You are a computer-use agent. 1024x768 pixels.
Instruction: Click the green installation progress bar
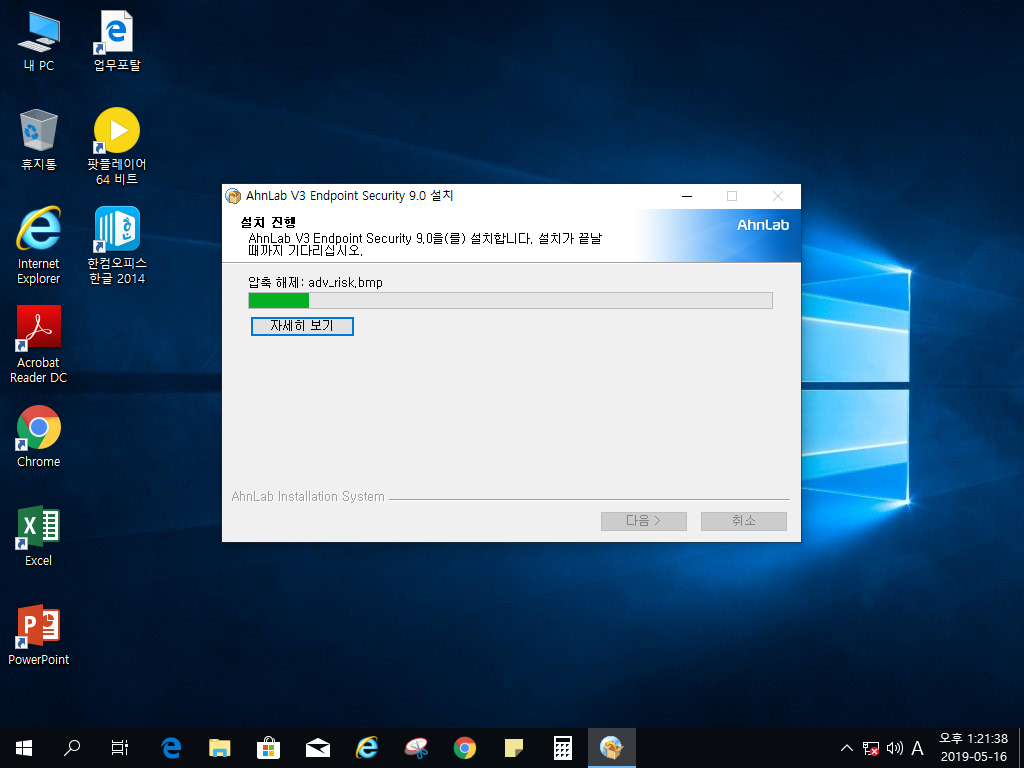coord(510,300)
